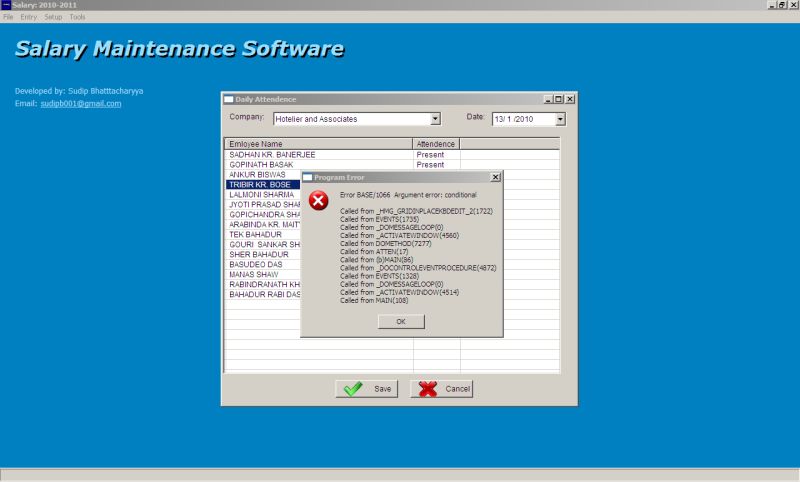
Task: Open the Entry menu
Action: [x=28, y=17]
